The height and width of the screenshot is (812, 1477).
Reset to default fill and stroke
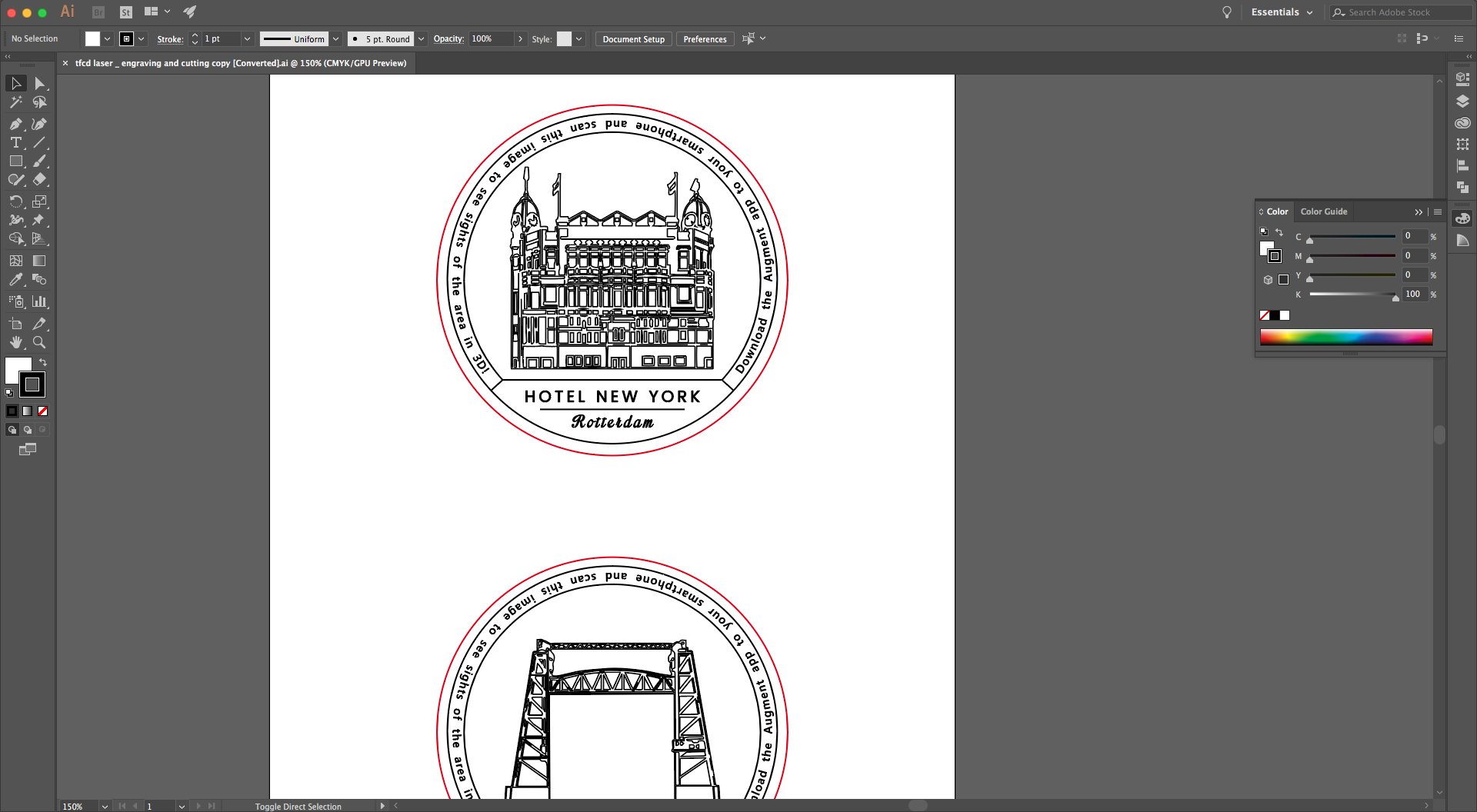point(9,393)
